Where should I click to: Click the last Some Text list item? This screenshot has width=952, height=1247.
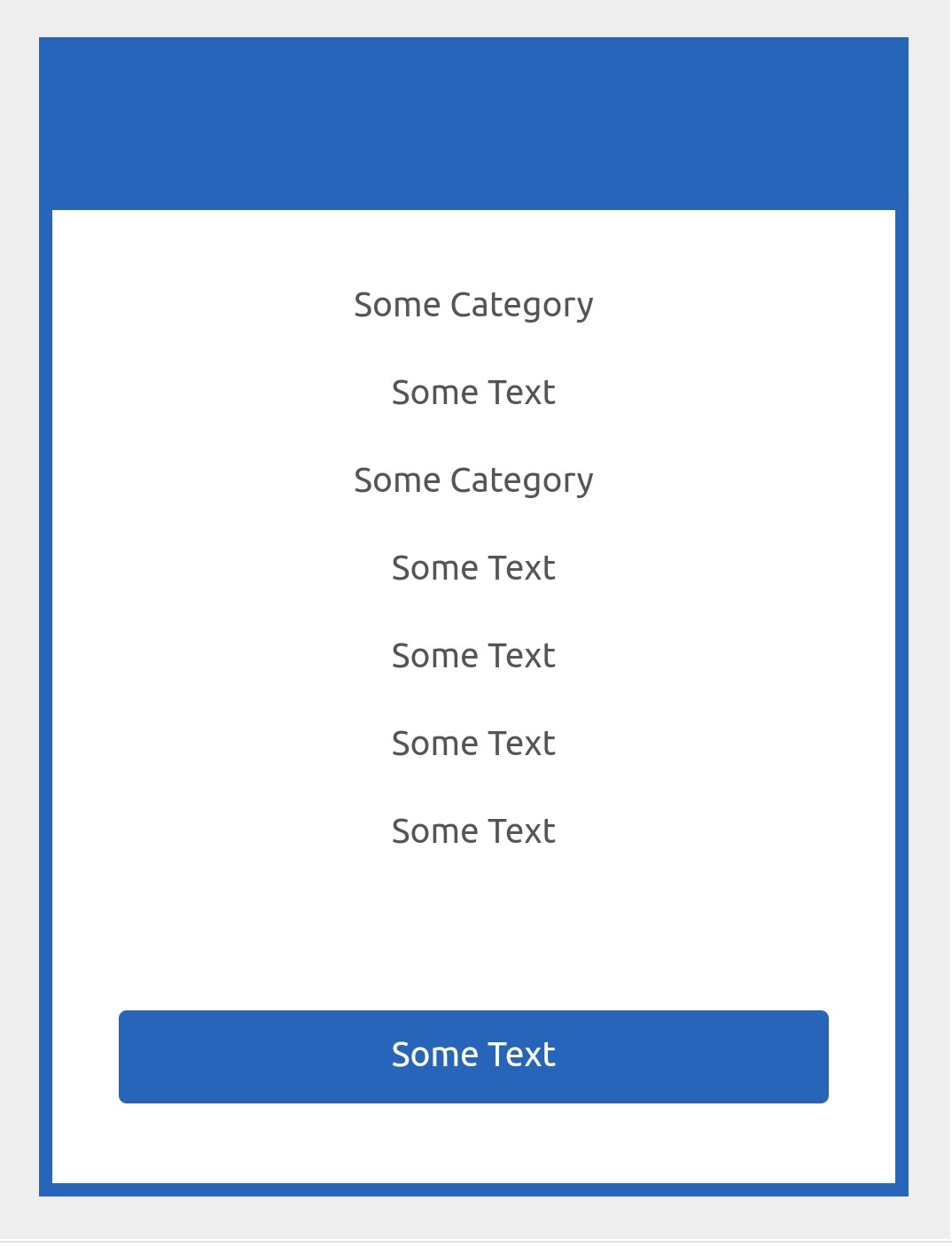click(474, 831)
